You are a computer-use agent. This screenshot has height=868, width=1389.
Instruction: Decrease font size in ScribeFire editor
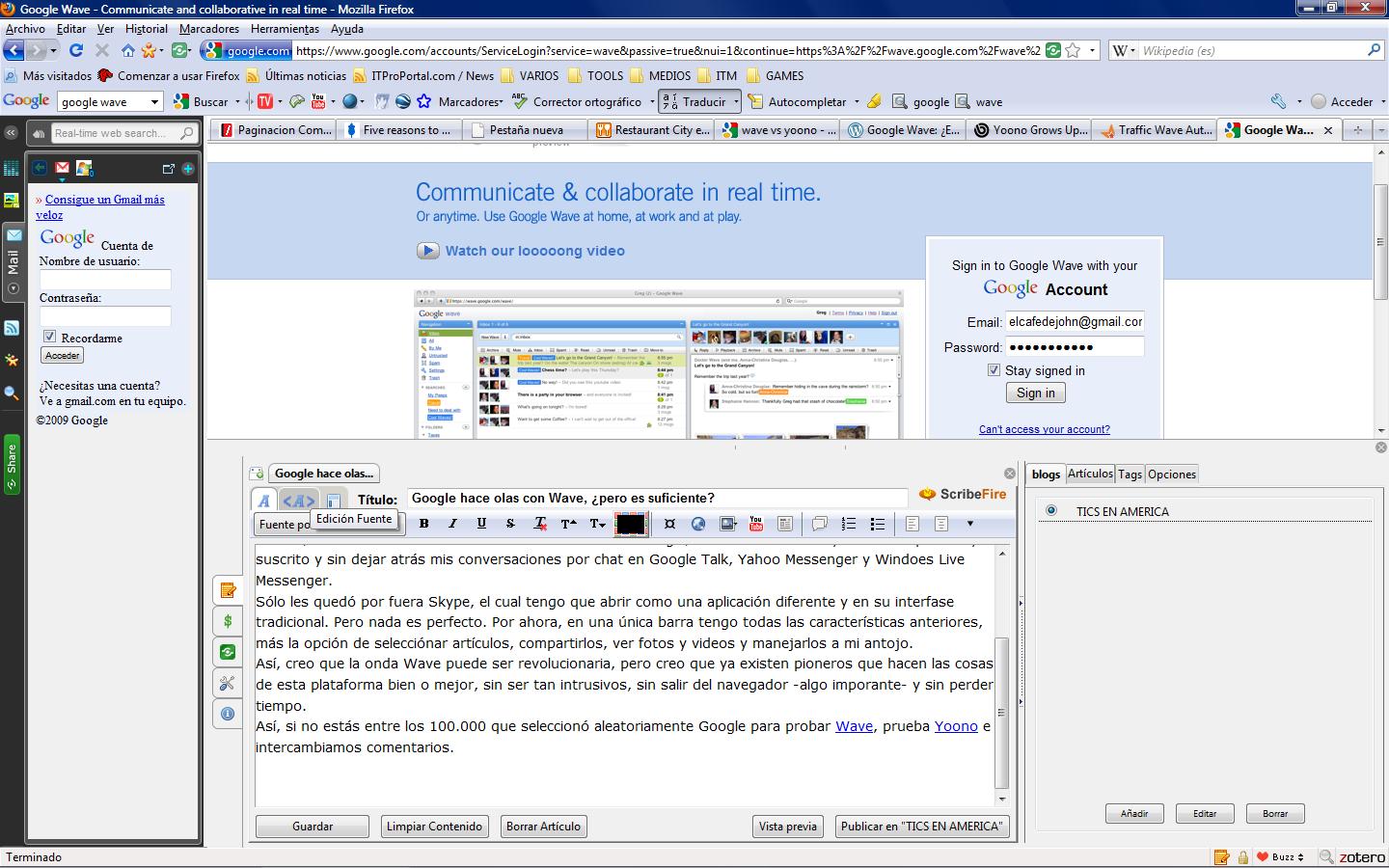(x=597, y=524)
